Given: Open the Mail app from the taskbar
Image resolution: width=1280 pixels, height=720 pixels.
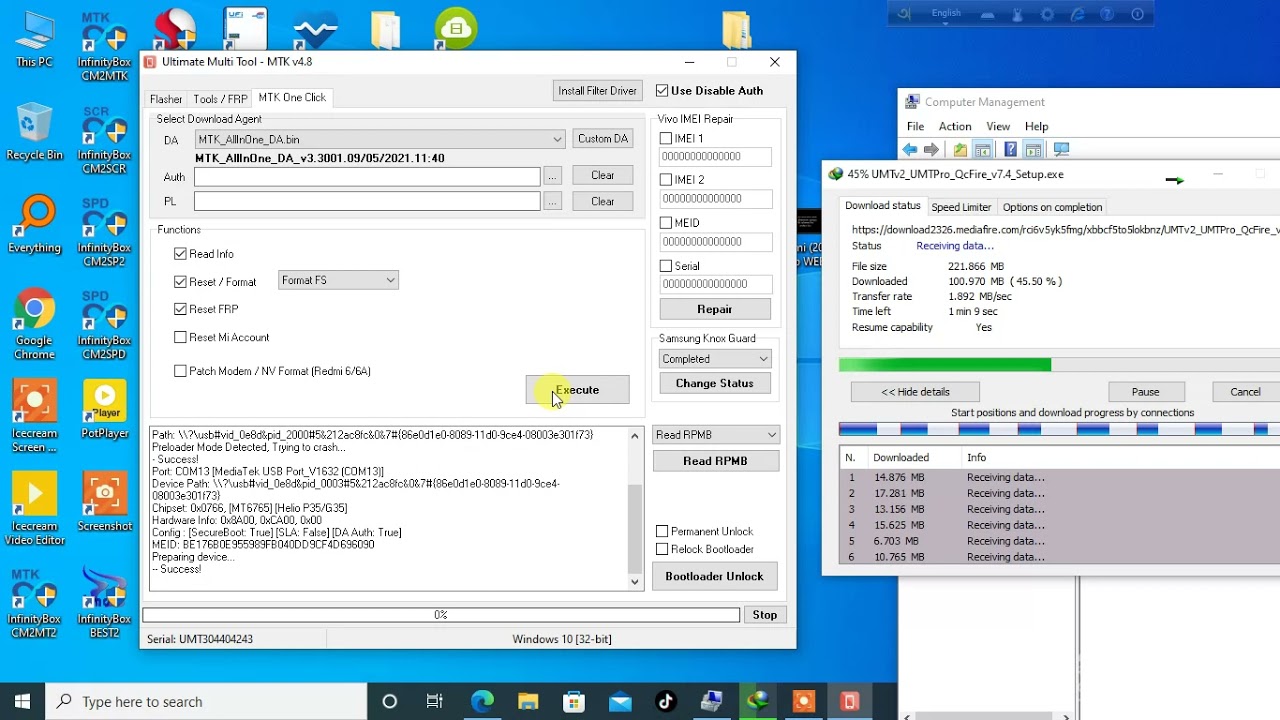Looking at the screenshot, I should click(620, 701).
